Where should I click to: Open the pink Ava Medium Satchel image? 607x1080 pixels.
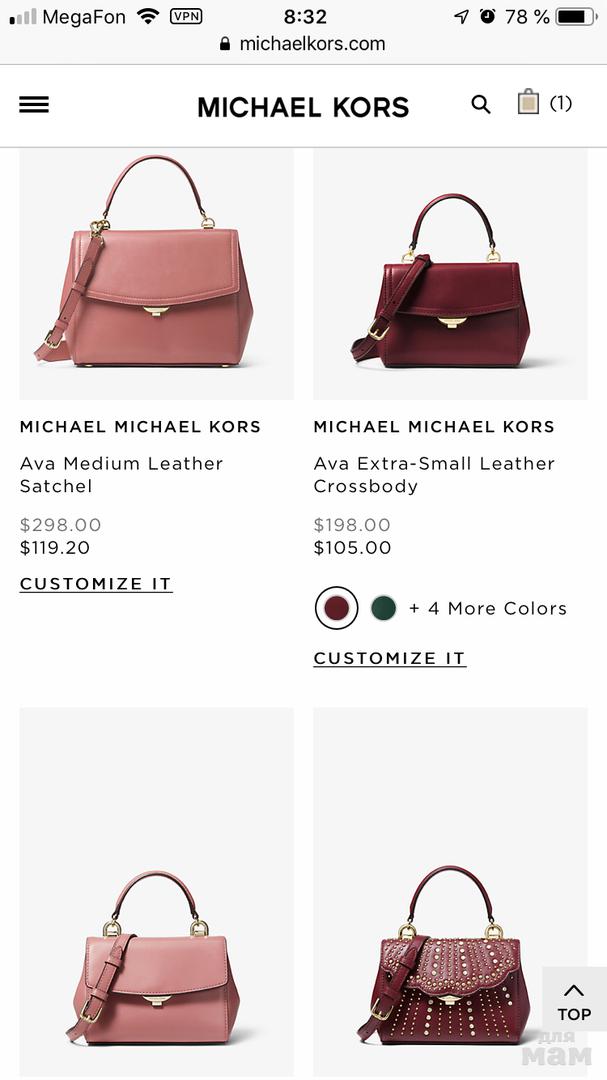pyautogui.click(x=156, y=274)
